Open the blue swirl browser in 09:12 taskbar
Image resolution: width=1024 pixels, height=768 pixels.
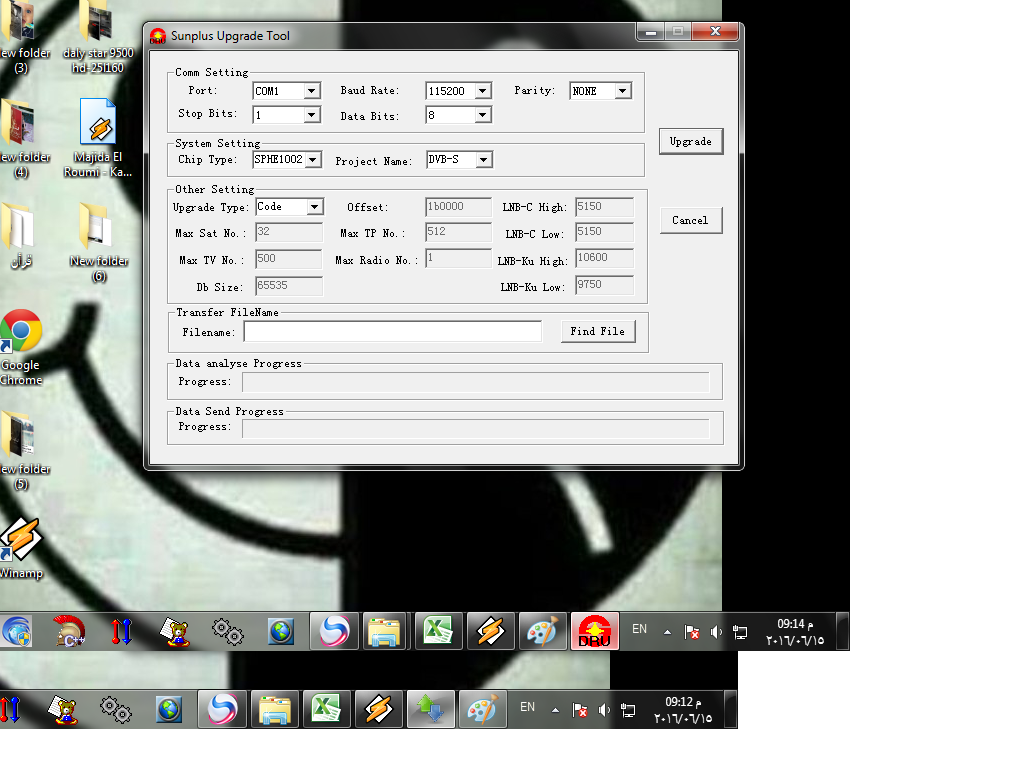(222, 709)
